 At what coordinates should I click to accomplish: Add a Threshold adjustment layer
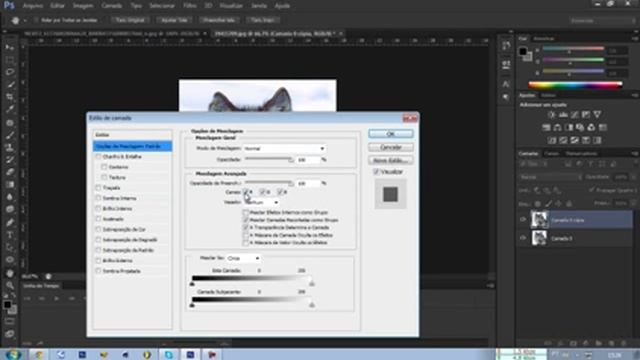click(x=575, y=140)
